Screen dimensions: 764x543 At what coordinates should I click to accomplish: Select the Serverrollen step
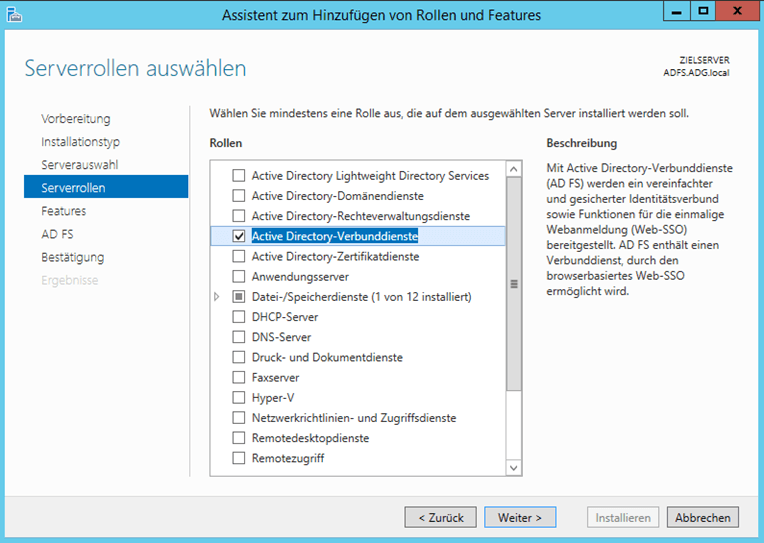click(x=106, y=187)
